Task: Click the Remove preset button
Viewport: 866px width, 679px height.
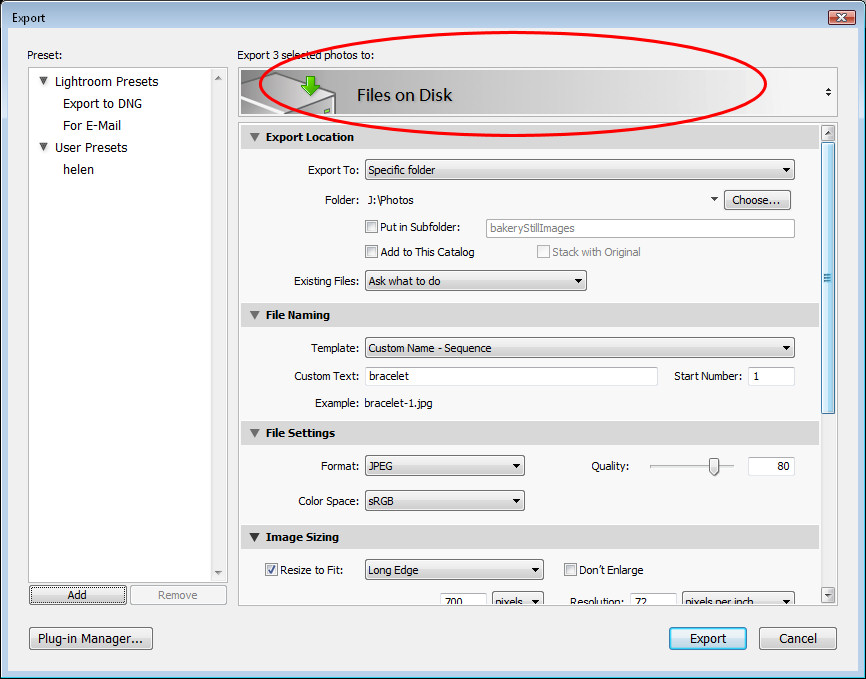Action: pyautogui.click(x=178, y=595)
